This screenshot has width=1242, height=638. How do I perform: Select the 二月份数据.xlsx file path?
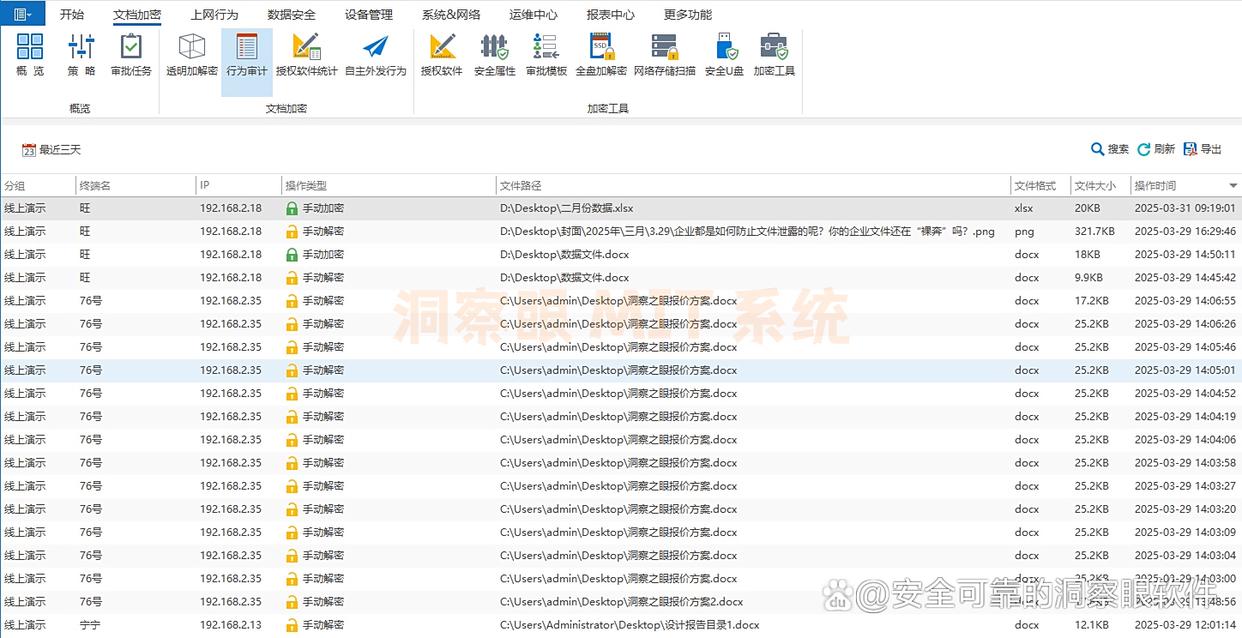tap(567, 208)
